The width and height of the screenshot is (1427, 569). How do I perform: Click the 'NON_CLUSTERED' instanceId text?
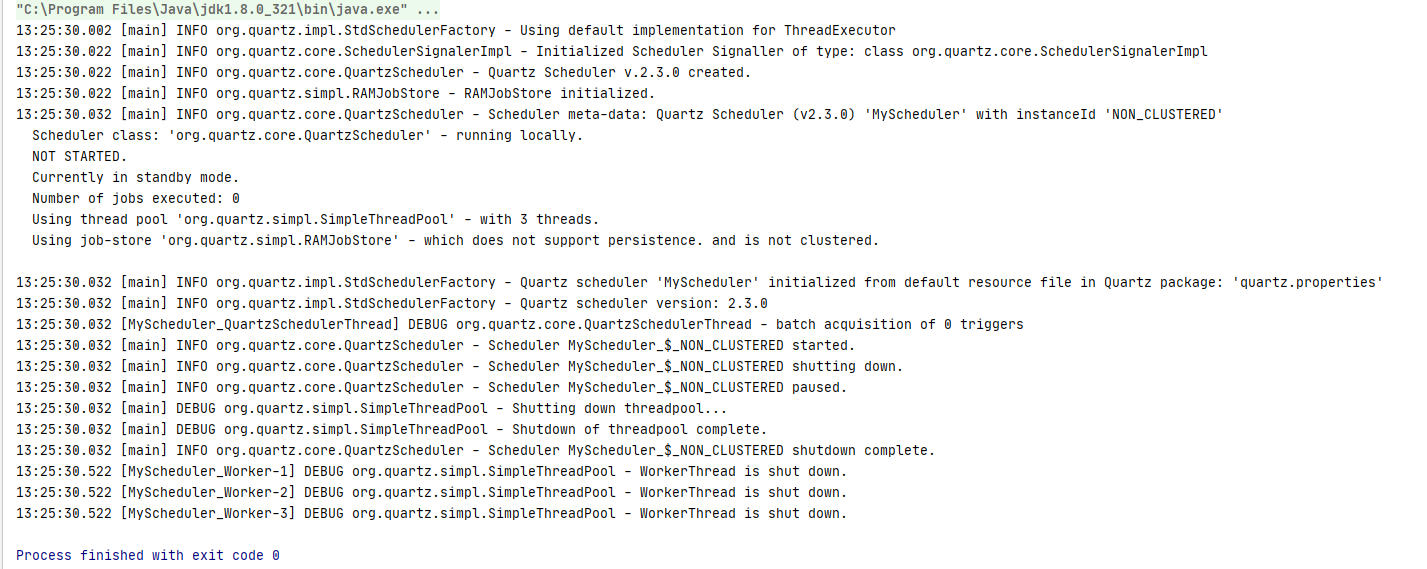click(1163, 114)
